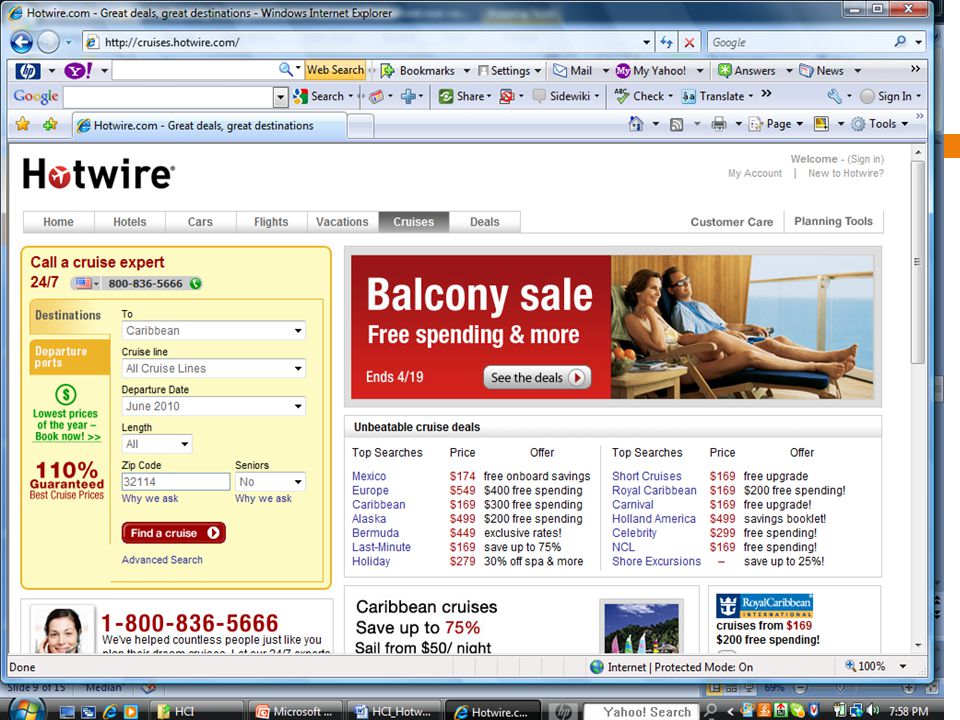This screenshot has width=960, height=720.
Task: Click the Advanced Search link
Action: (162, 560)
